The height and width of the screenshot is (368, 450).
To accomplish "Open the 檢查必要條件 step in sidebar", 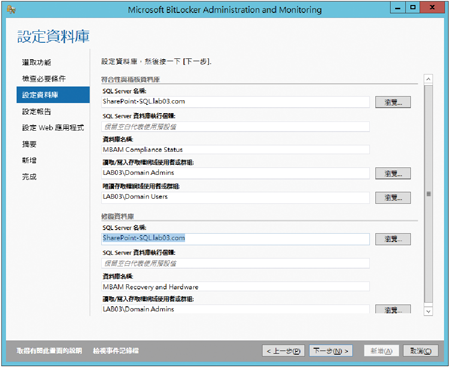I will pyautogui.click(x=44, y=79).
